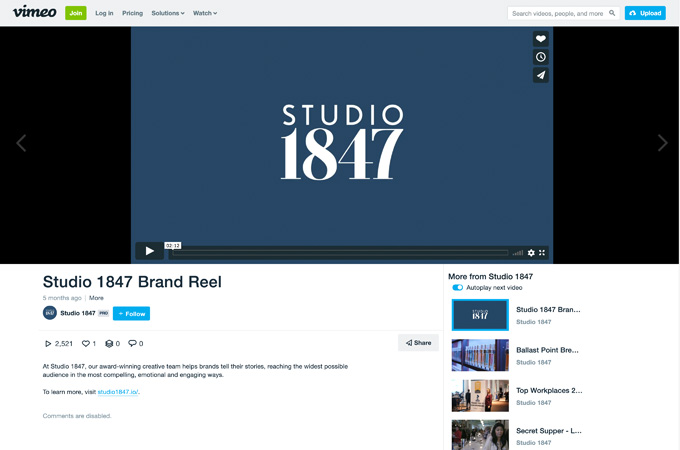Screen dimensions: 680x450
Task: Expand the Solutions dropdown
Action: coord(168,13)
